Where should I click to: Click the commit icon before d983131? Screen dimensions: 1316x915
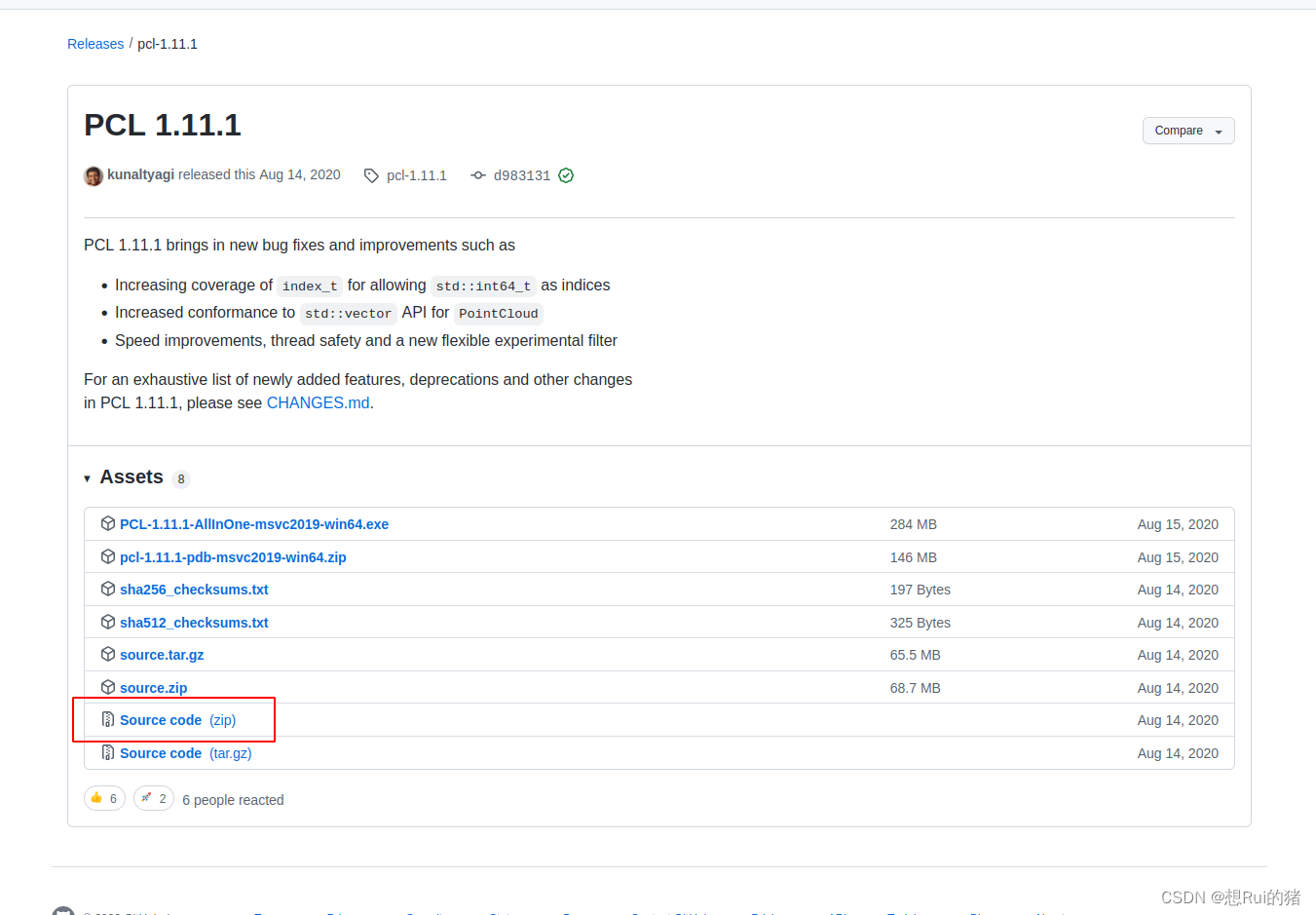click(478, 175)
